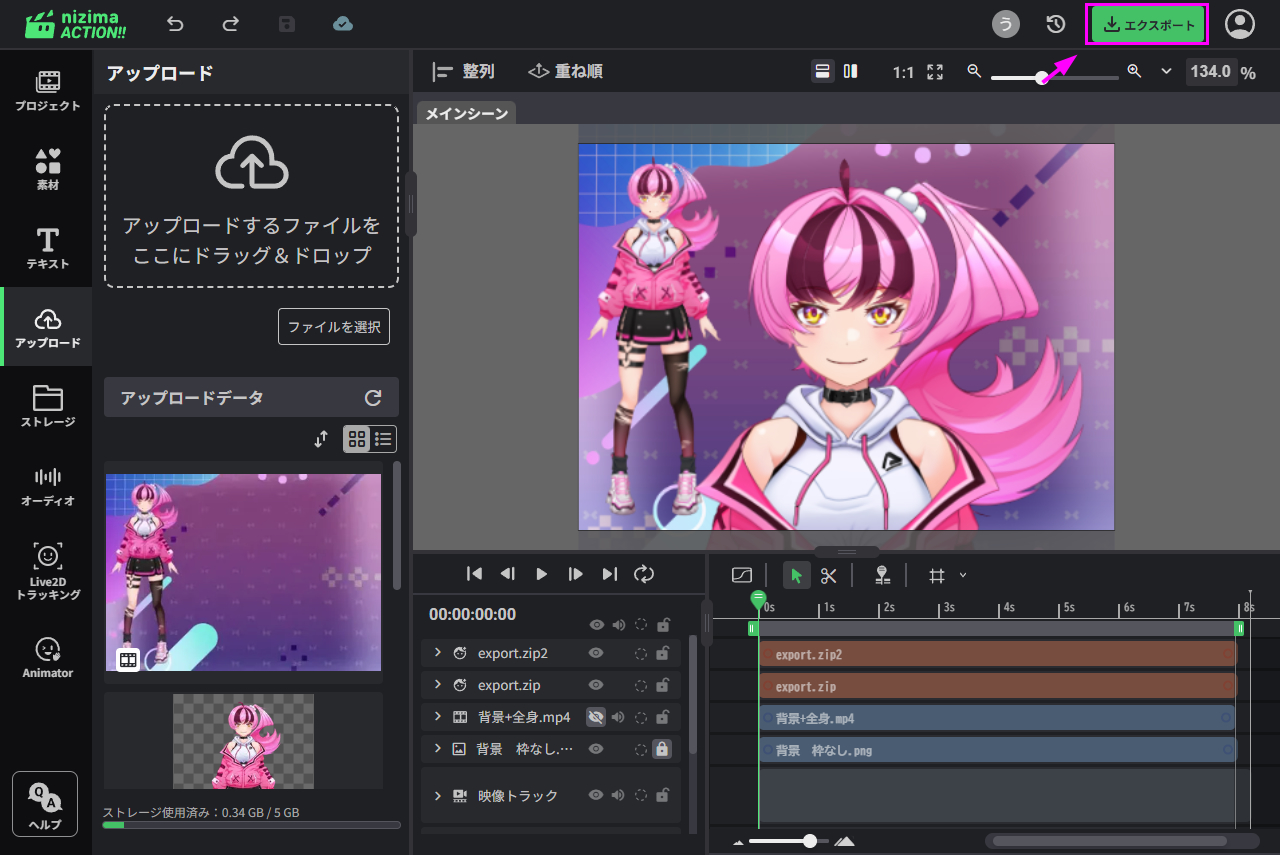Image resolution: width=1280 pixels, height=855 pixels.
Task: Switch upload data to list view
Action: [384, 439]
